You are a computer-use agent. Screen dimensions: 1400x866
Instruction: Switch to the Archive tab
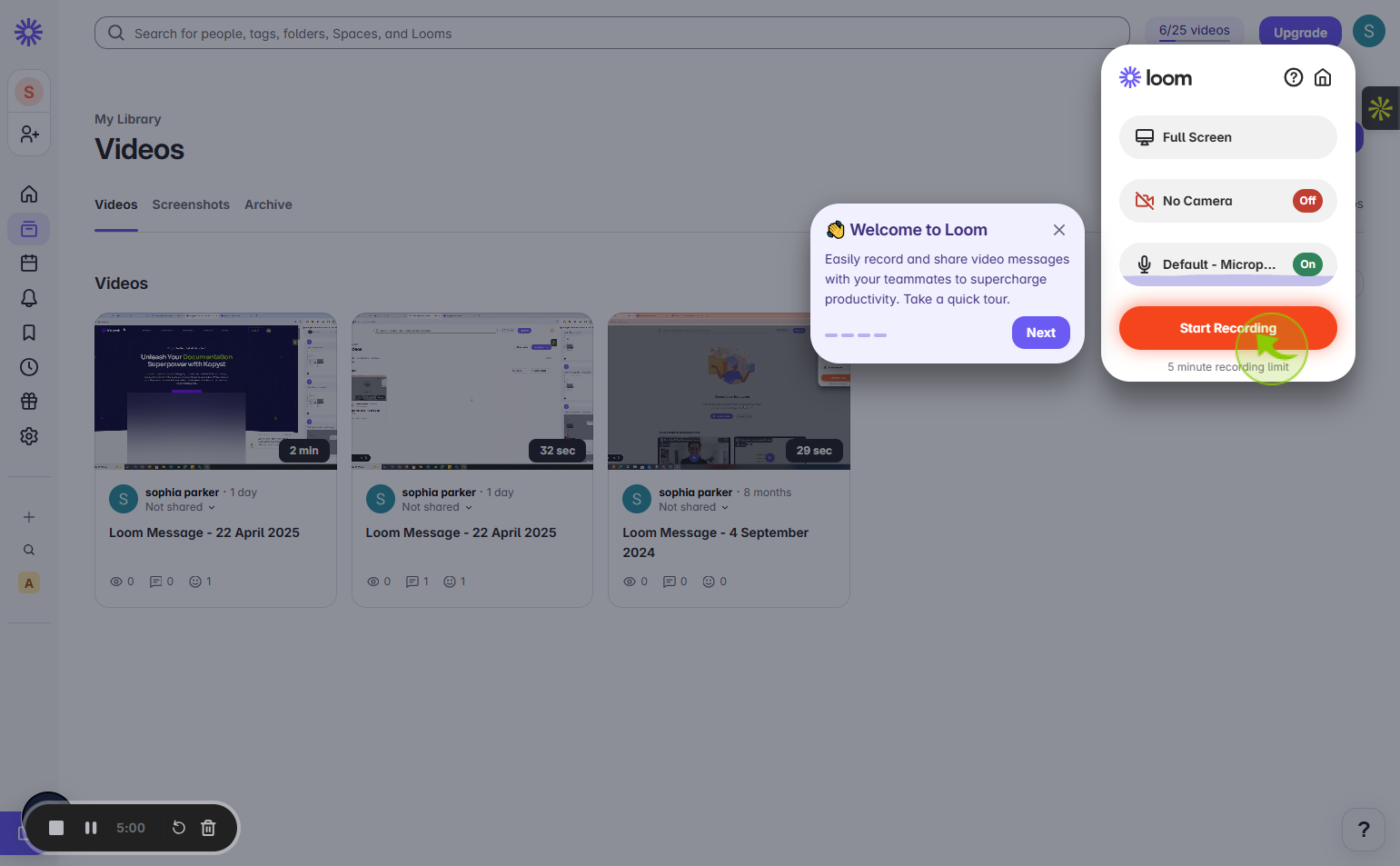[268, 205]
